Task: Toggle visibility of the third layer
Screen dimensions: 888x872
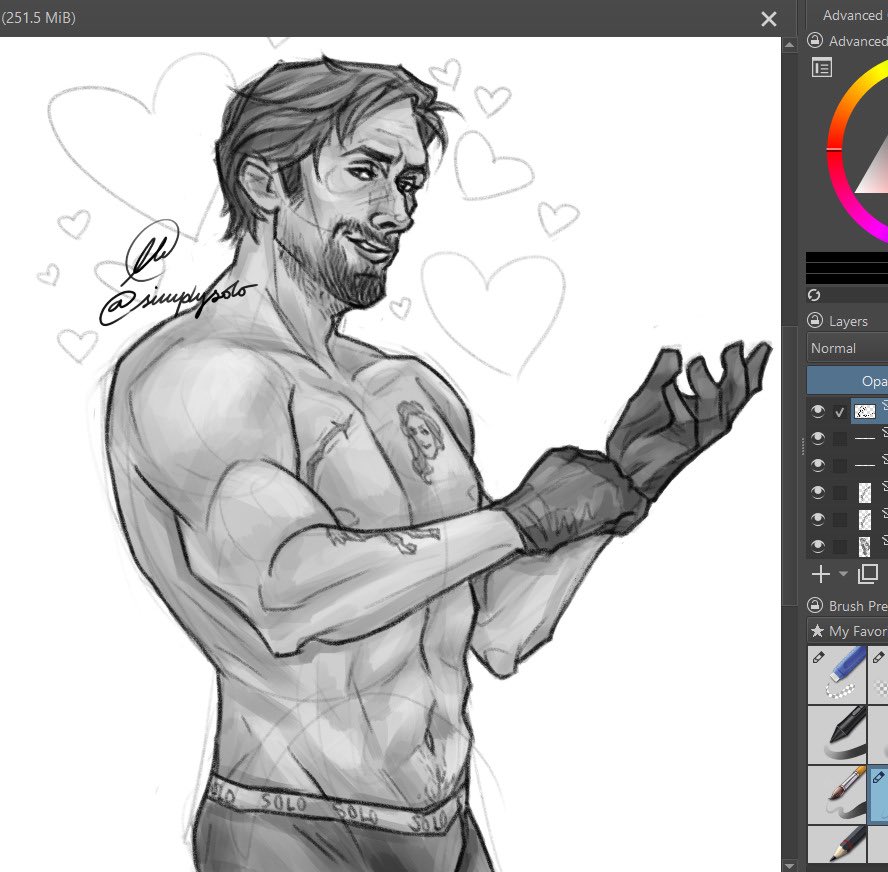Action: click(817, 464)
